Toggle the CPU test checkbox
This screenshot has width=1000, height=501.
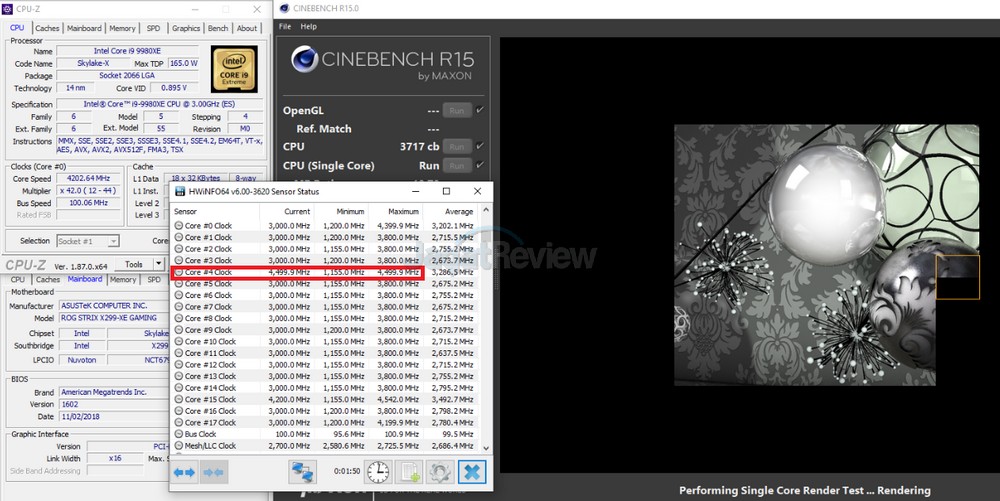[480, 146]
